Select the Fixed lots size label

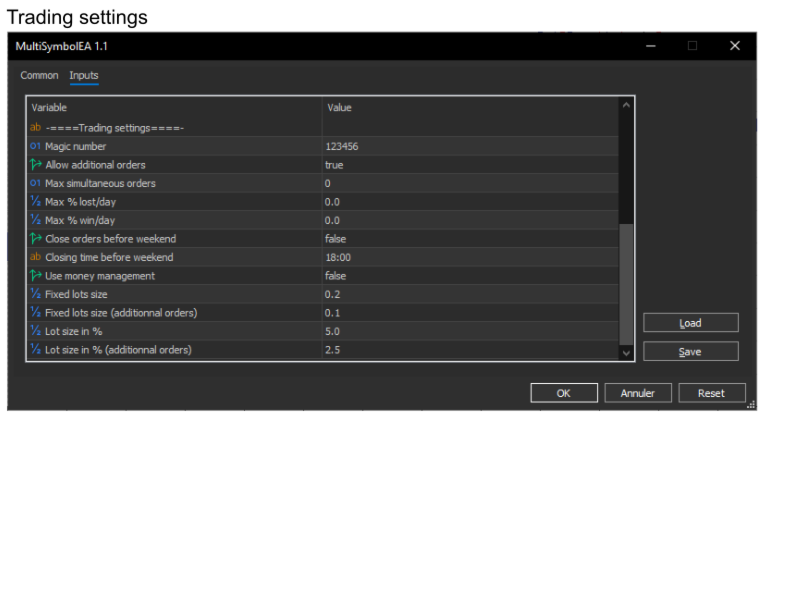tap(76, 294)
